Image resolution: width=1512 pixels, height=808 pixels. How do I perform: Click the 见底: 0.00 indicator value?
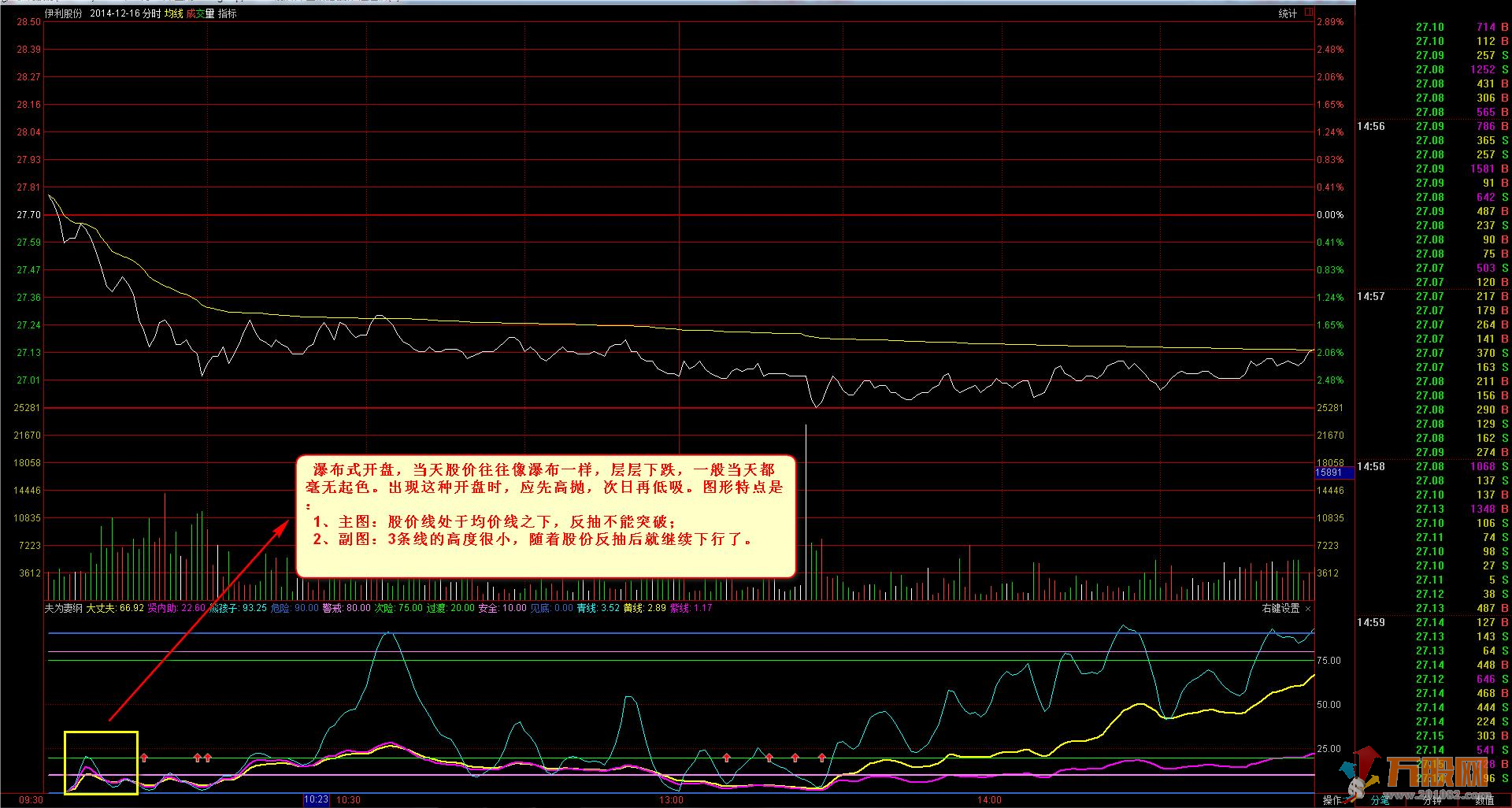552,608
